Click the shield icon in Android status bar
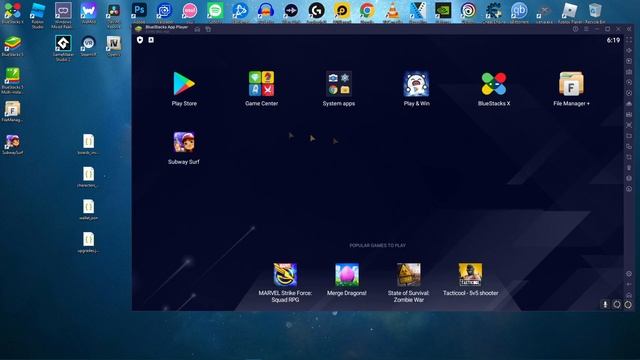Viewport: 640px width, 360px height. point(140,40)
